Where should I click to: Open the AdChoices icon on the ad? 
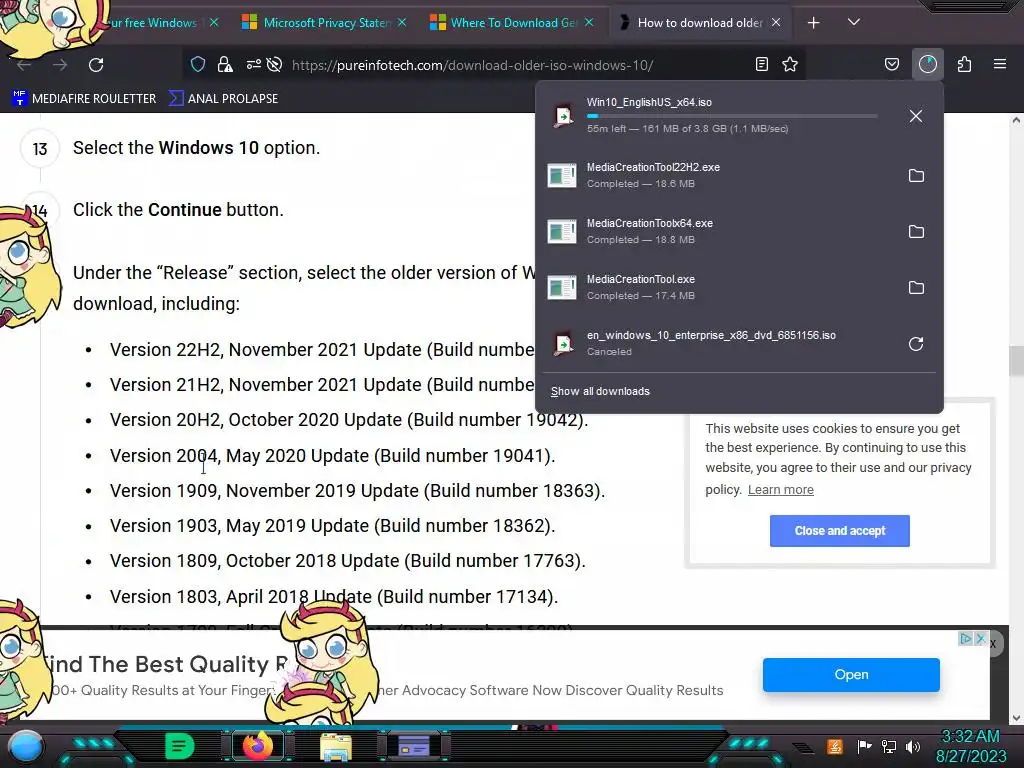pyautogui.click(x=965, y=639)
